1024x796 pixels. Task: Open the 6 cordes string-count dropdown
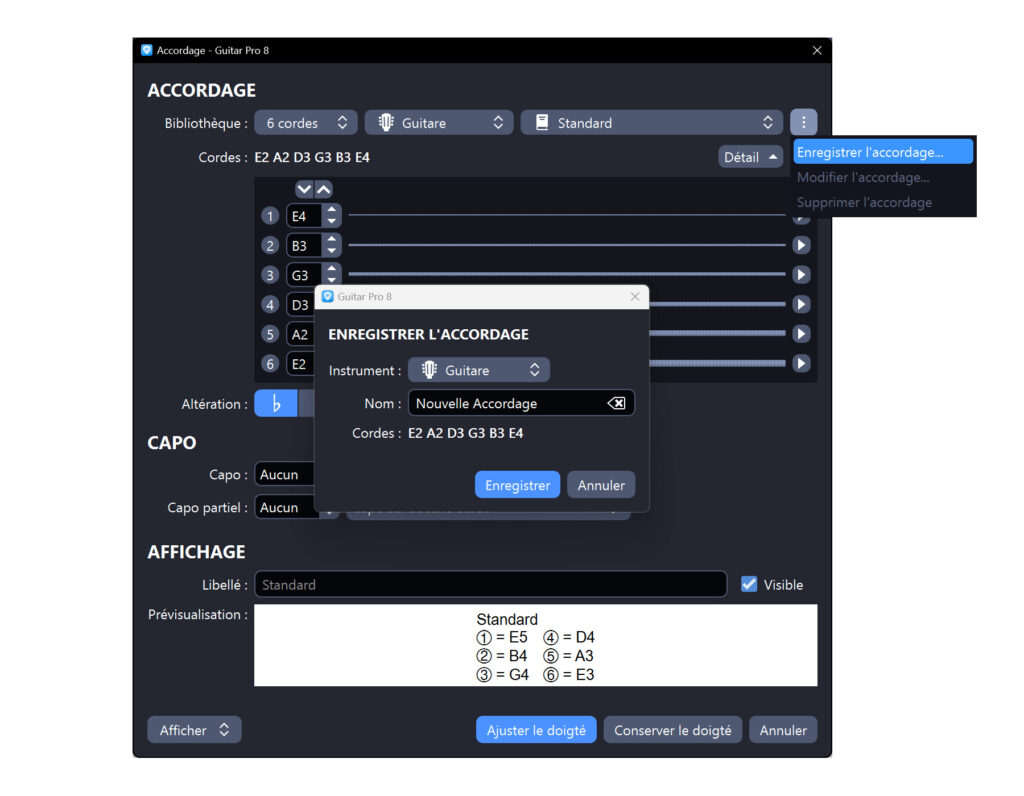point(306,123)
